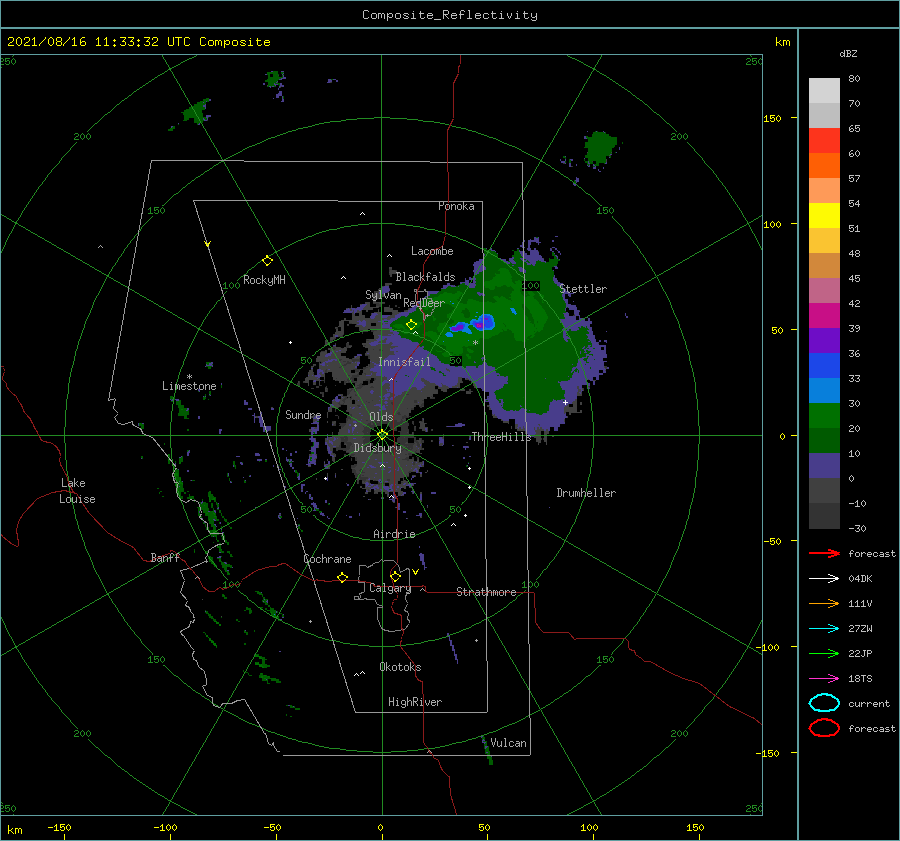
Task: Click the Innisfail label
Action: [404, 362]
